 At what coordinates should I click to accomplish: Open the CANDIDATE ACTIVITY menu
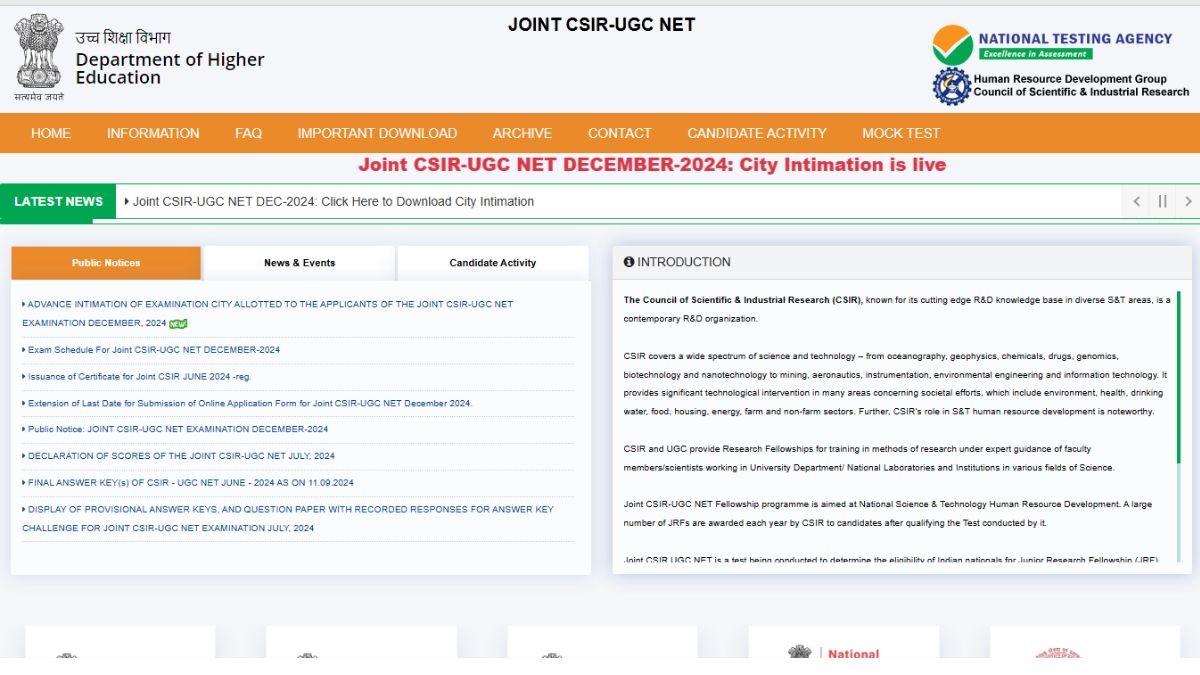(x=757, y=133)
